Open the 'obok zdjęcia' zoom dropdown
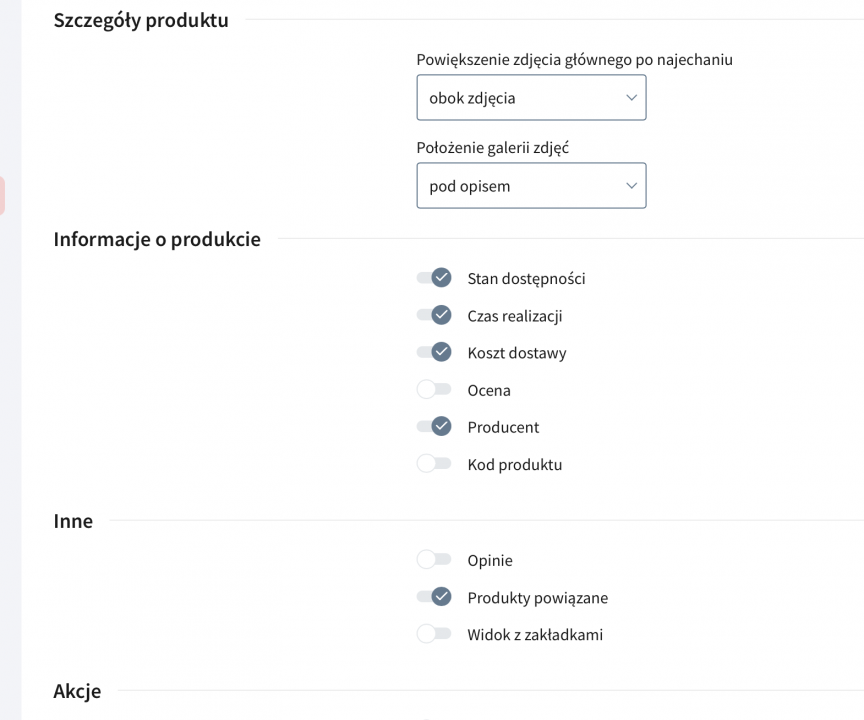 tap(531, 98)
